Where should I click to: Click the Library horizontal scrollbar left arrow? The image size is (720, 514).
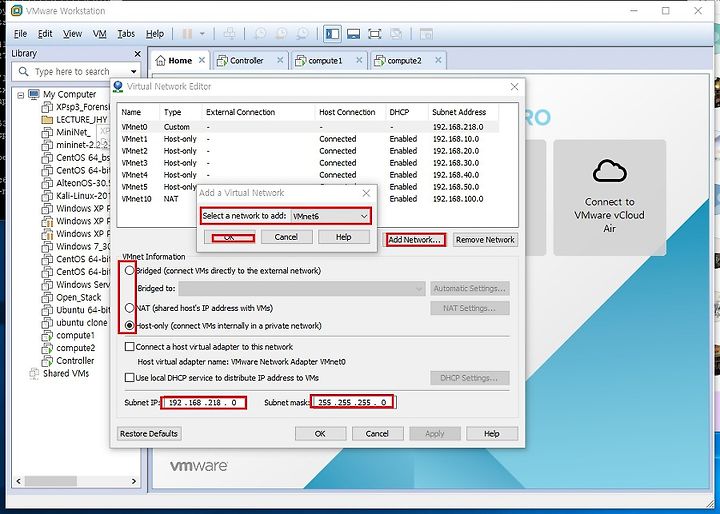point(18,481)
